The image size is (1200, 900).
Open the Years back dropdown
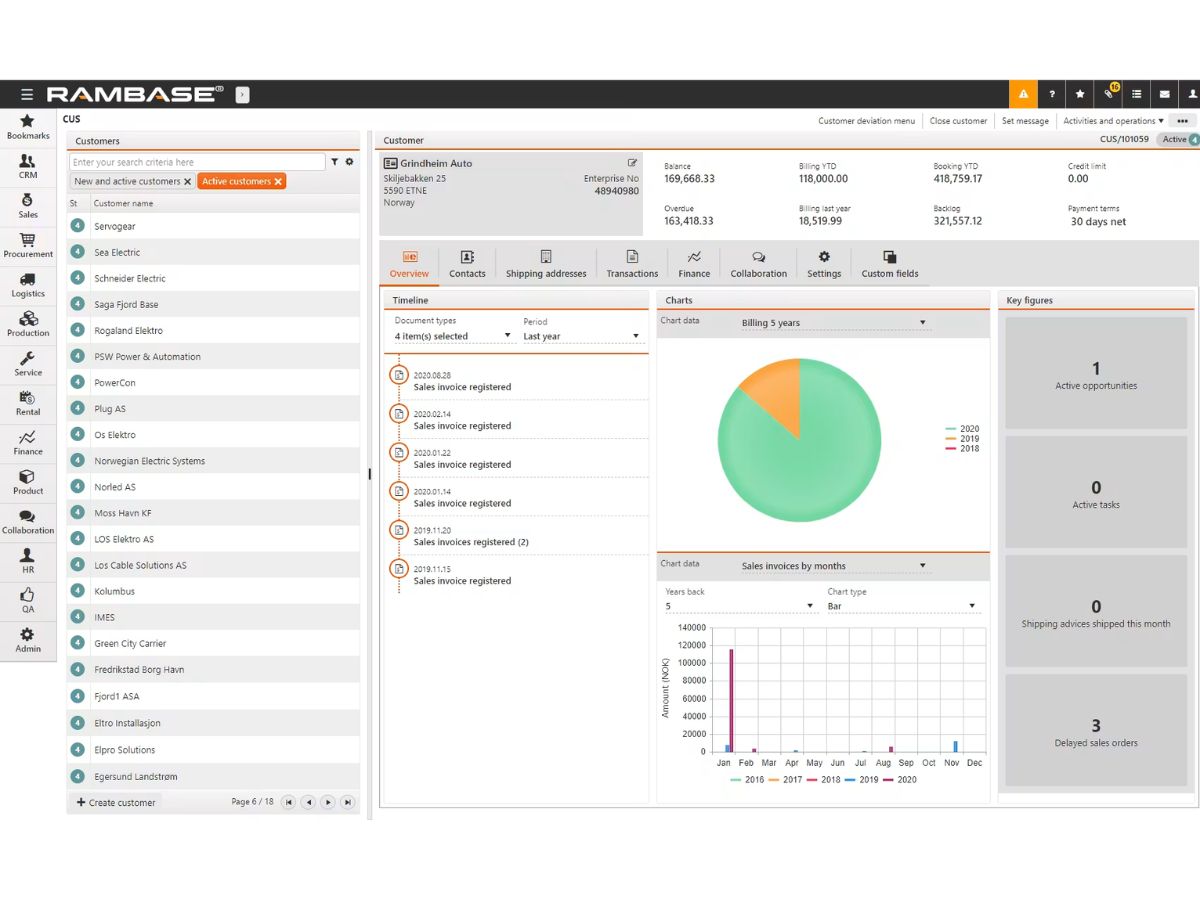[740, 606]
